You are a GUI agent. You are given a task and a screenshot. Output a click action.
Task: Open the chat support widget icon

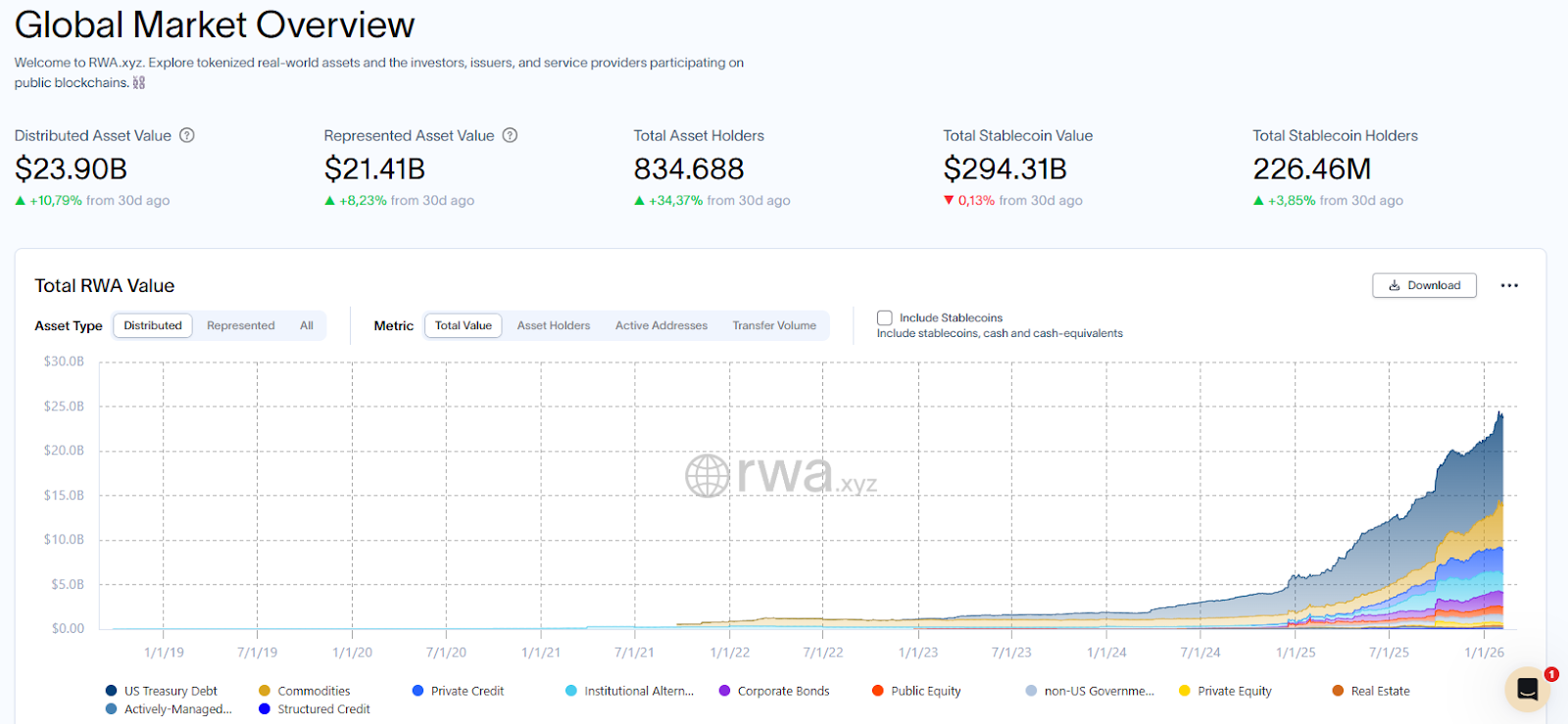point(1527,689)
